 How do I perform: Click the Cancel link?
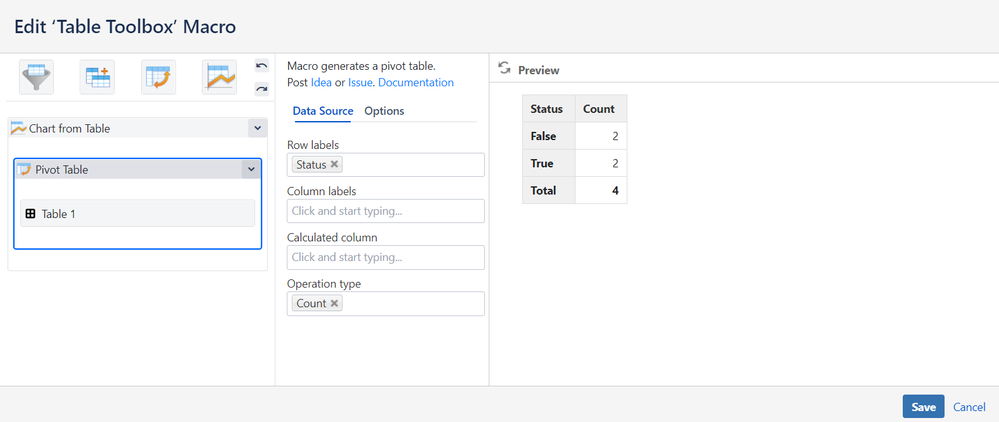point(969,407)
